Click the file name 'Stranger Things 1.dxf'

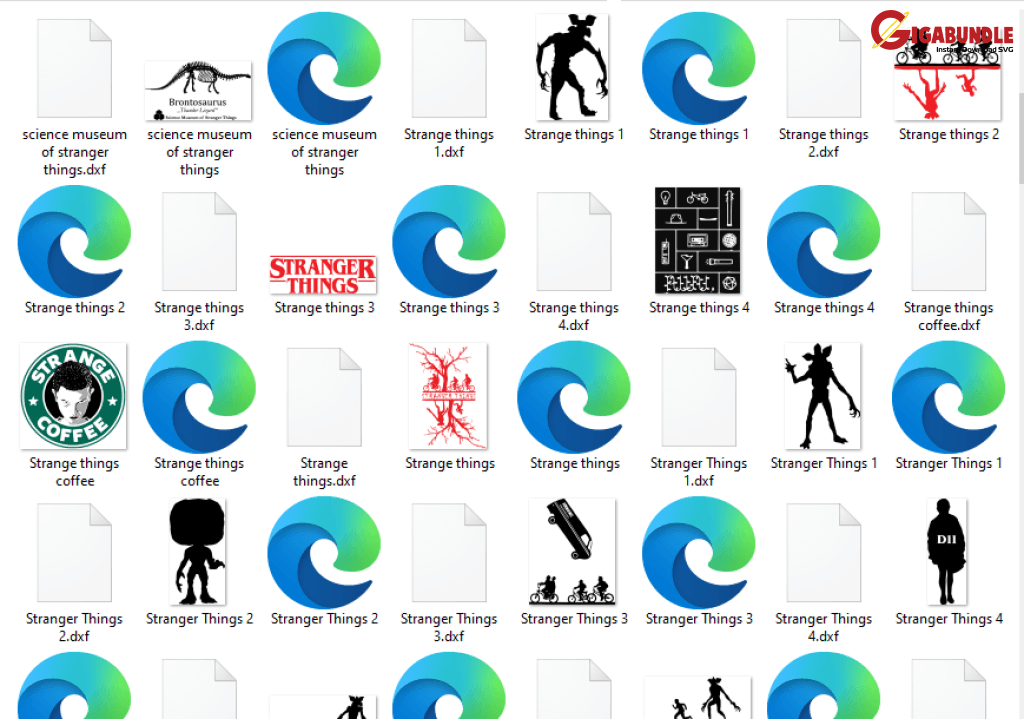point(699,471)
